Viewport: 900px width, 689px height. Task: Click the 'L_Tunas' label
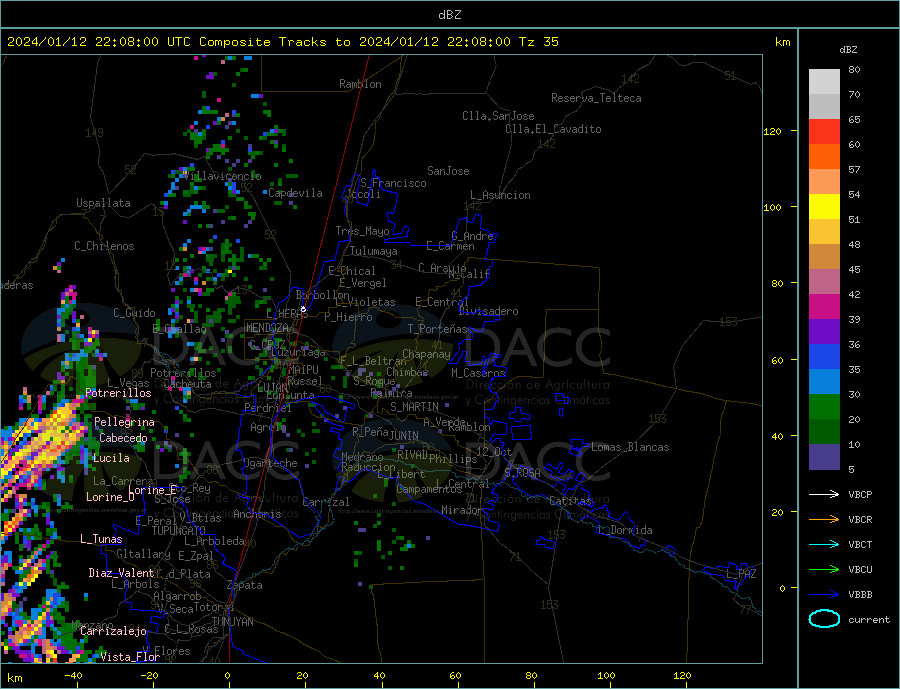tap(102, 539)
